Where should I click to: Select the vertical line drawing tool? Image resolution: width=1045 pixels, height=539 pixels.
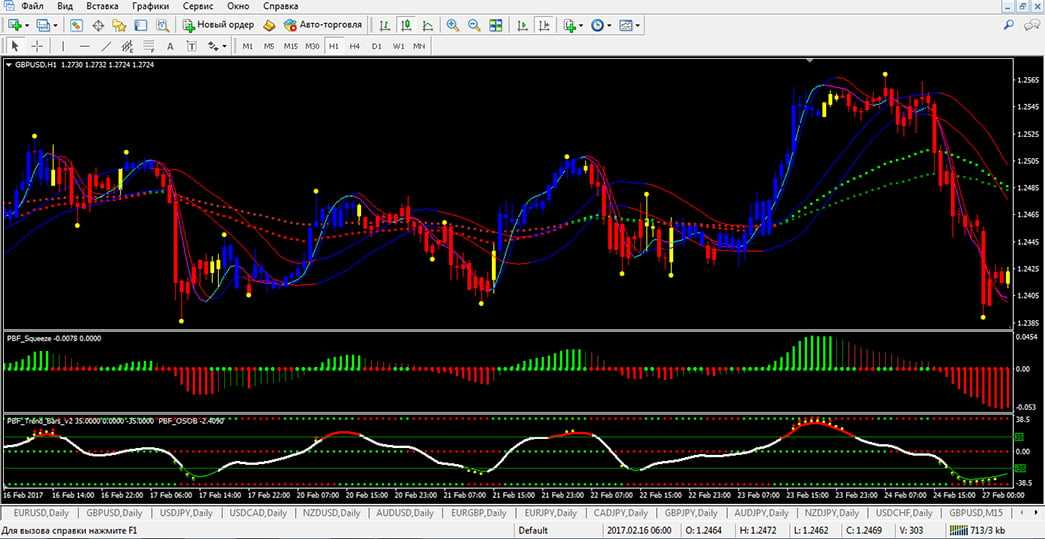pos(63,46)
